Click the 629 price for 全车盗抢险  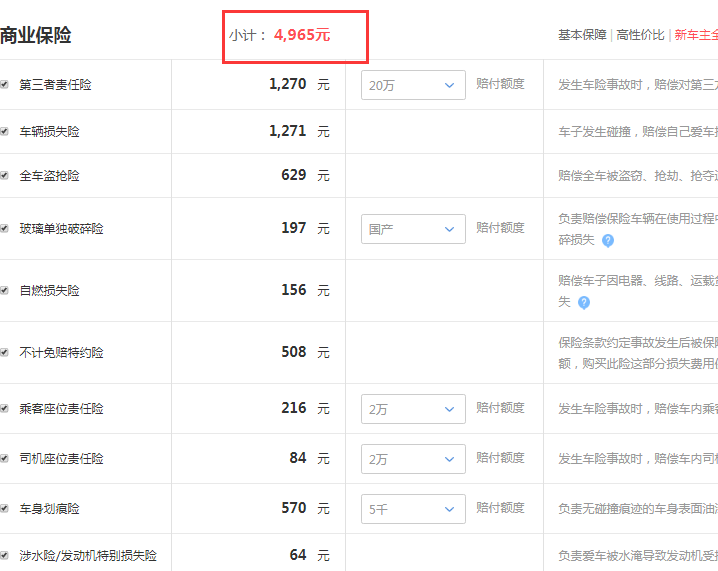click(x=294, y=175)
